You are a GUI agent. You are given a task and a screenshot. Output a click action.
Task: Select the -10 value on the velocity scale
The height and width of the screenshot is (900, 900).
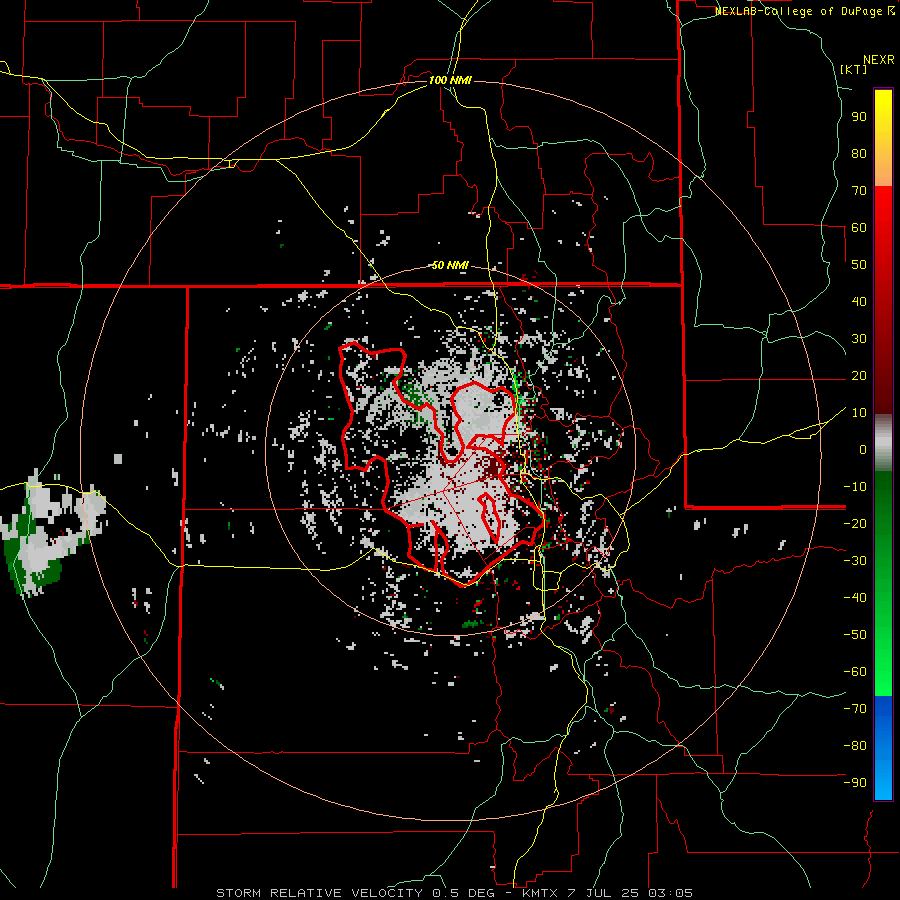[x=855, y=487]
